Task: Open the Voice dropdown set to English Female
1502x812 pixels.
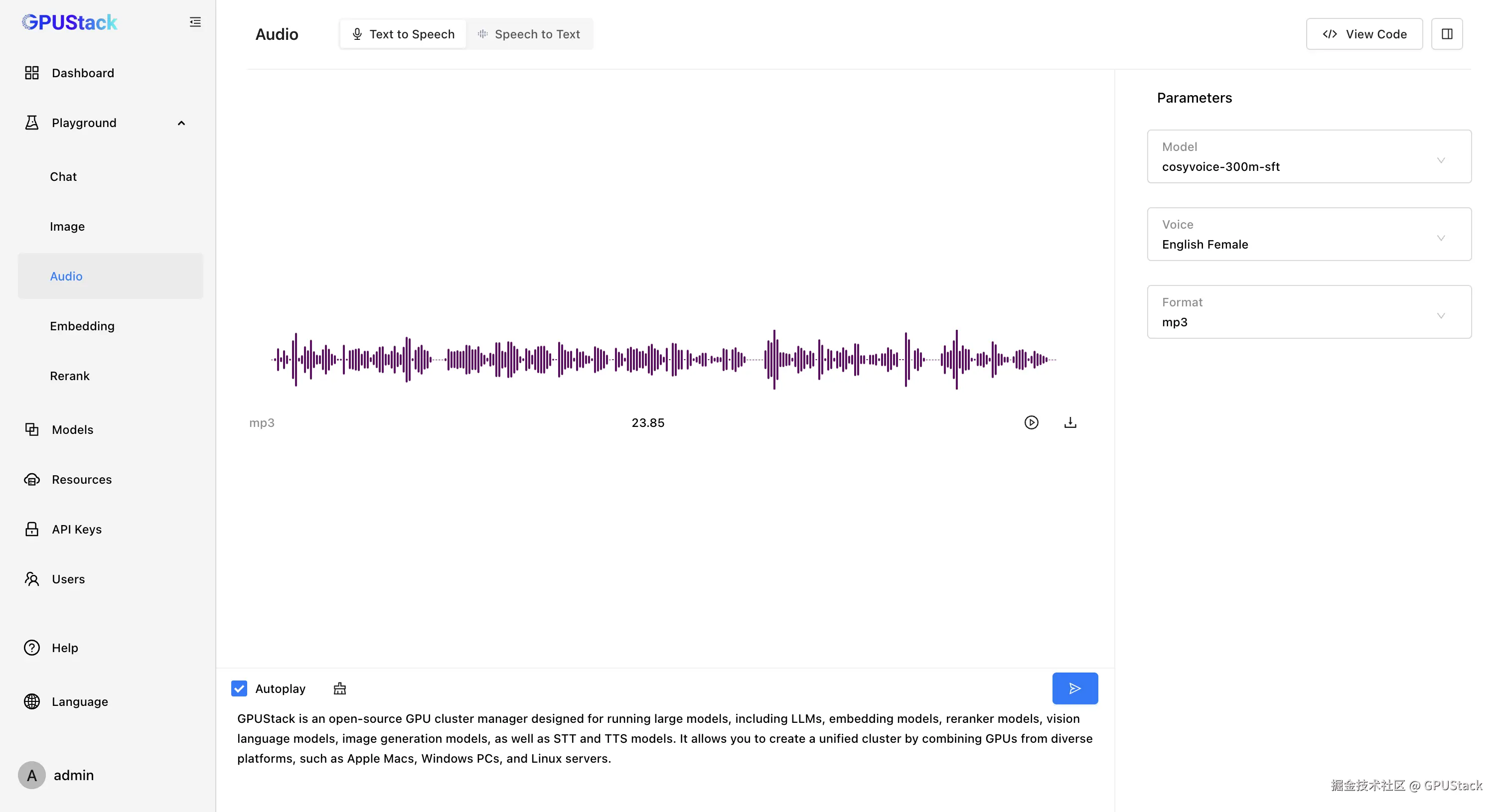Action: 1309,234
